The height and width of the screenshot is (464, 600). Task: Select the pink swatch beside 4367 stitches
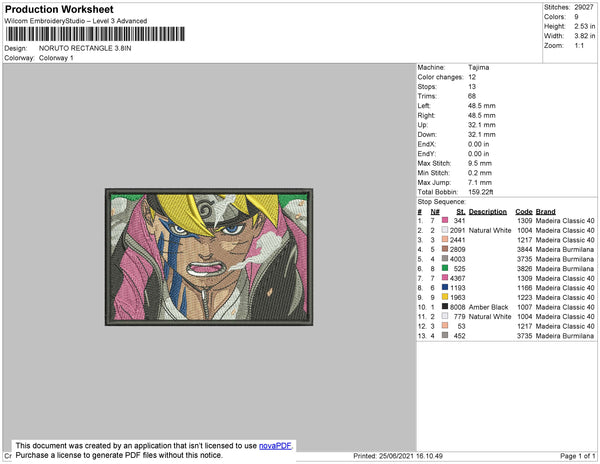[x=445, y=278]
